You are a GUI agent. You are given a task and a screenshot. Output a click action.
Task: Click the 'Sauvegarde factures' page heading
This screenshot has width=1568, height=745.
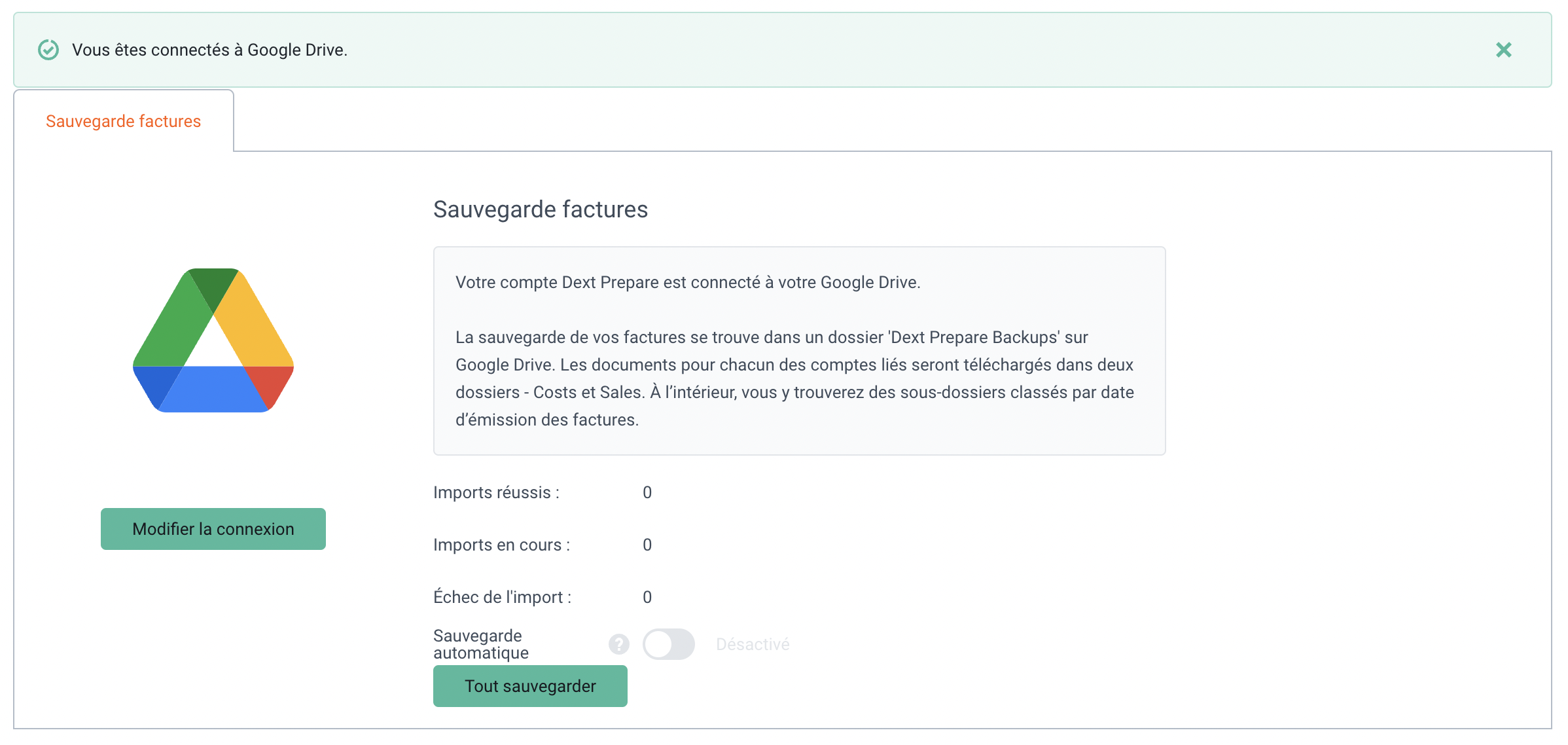[541, 209]
